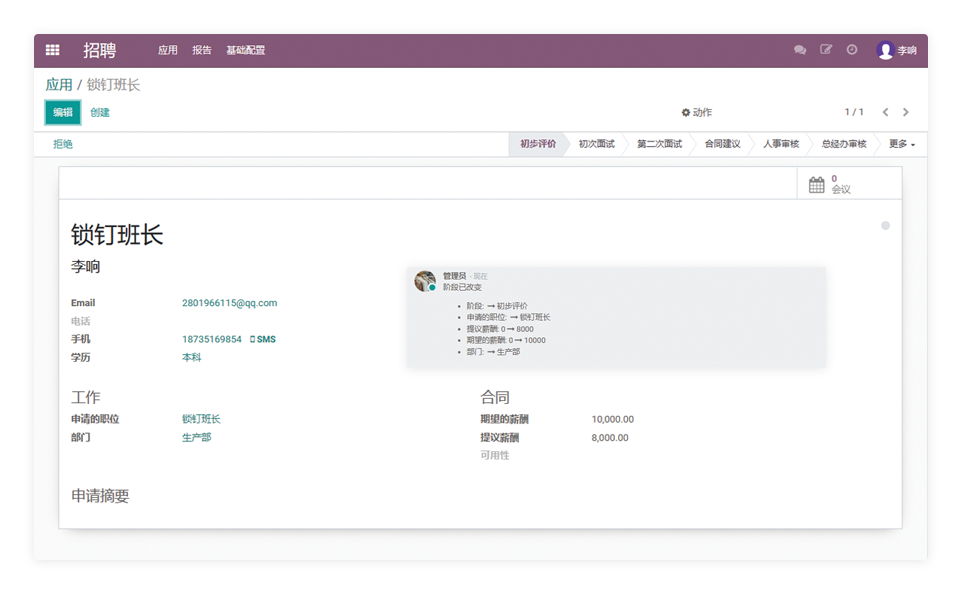Open the 动作 action dropdown
Image resolution: width=962 pixels, height=594 pixels.
(x=697, y=113)
